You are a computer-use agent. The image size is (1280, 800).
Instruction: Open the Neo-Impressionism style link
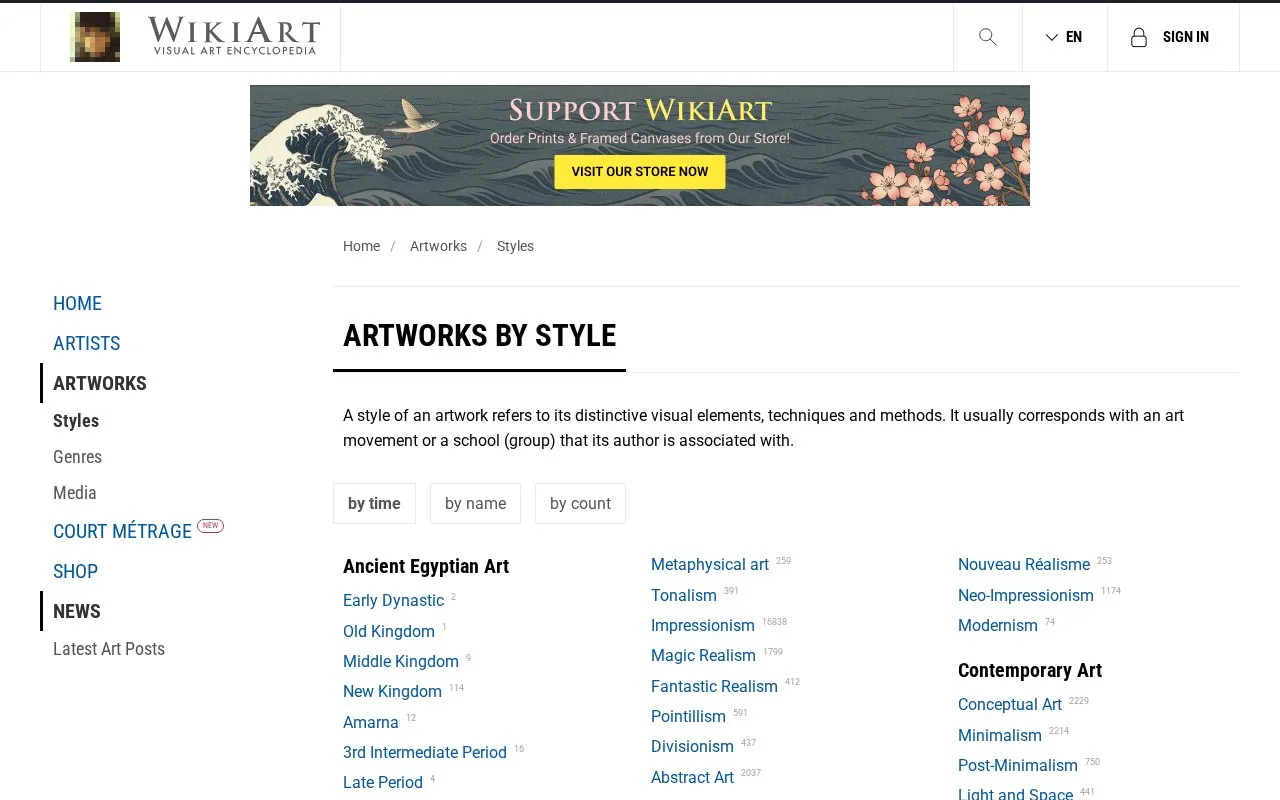[x=1026, y=595]
